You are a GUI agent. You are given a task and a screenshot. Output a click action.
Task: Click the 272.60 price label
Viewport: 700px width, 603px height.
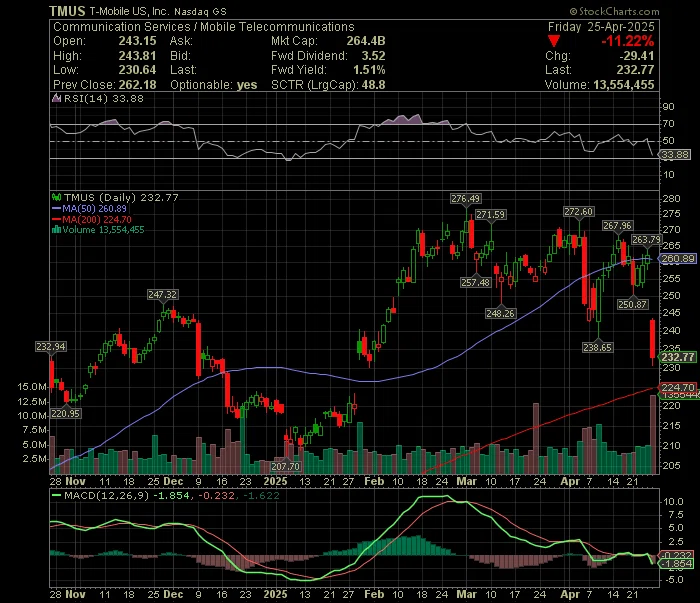[579, 212]
